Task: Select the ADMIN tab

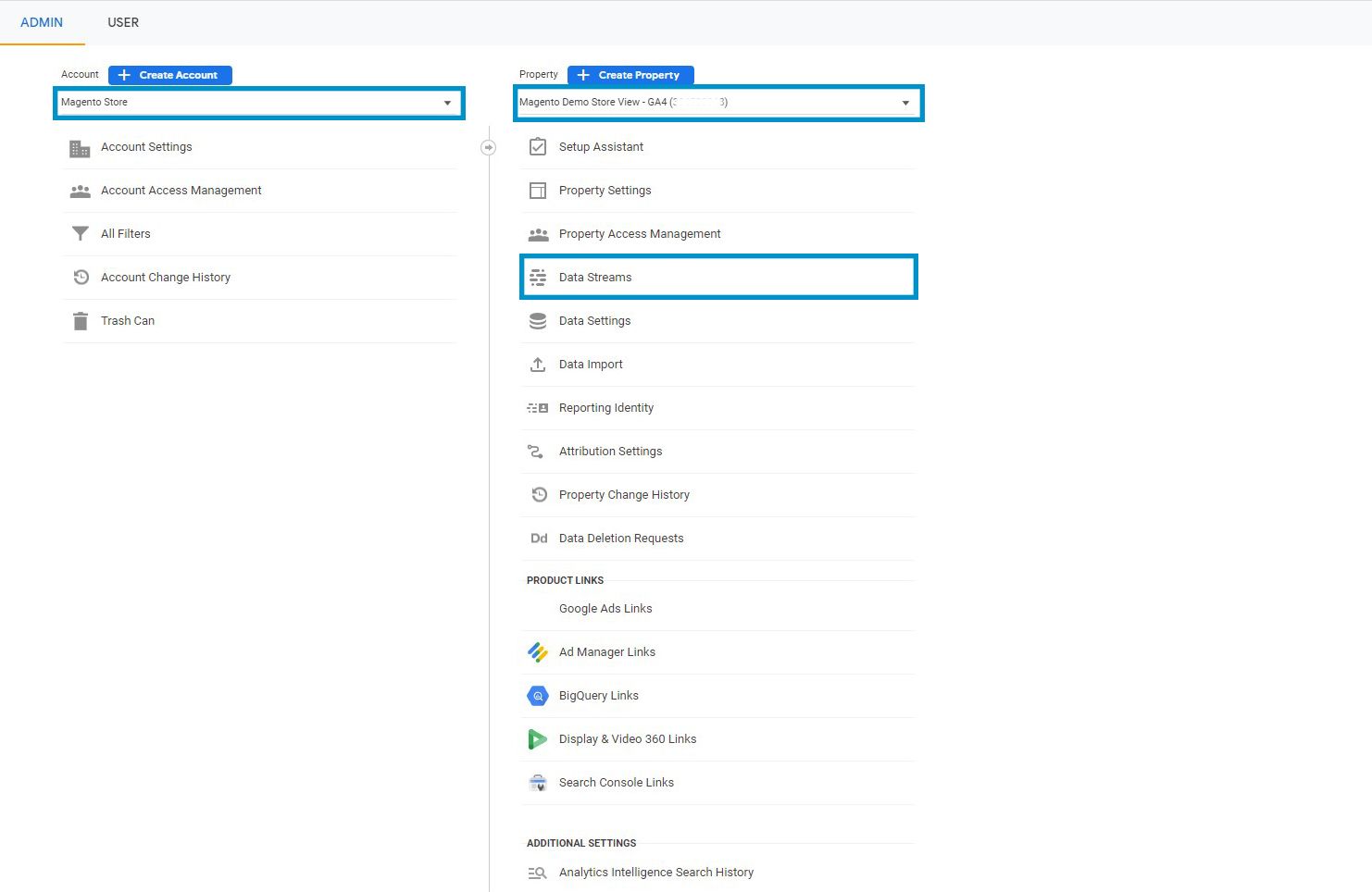Action: pos(42,22)
